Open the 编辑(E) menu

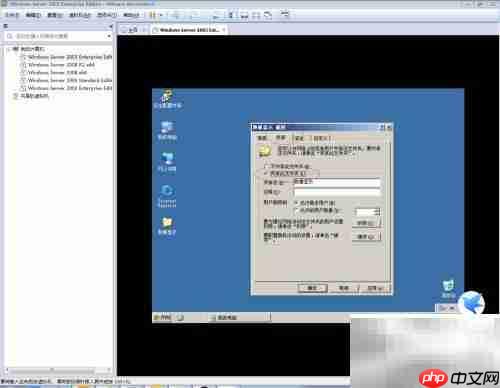point(33,15)
